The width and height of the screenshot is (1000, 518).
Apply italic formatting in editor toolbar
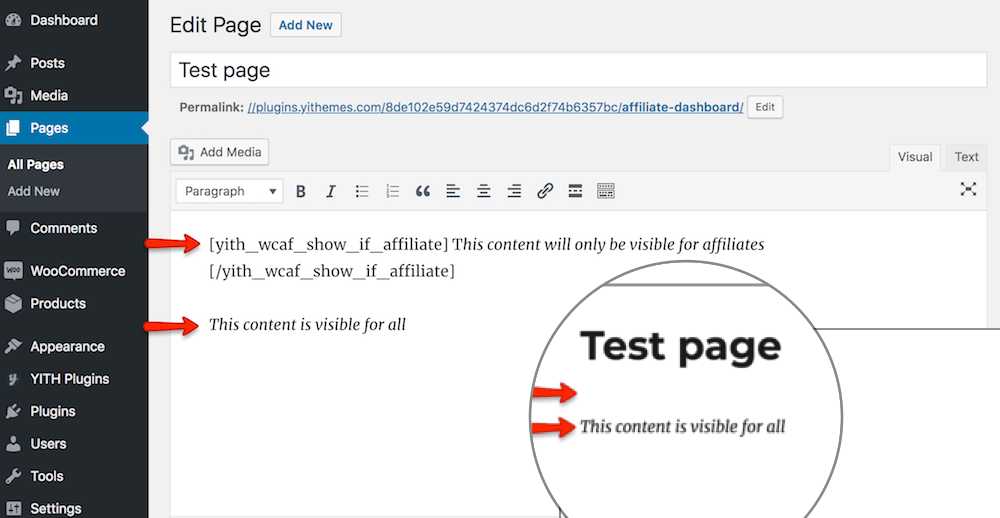(331, 191)
